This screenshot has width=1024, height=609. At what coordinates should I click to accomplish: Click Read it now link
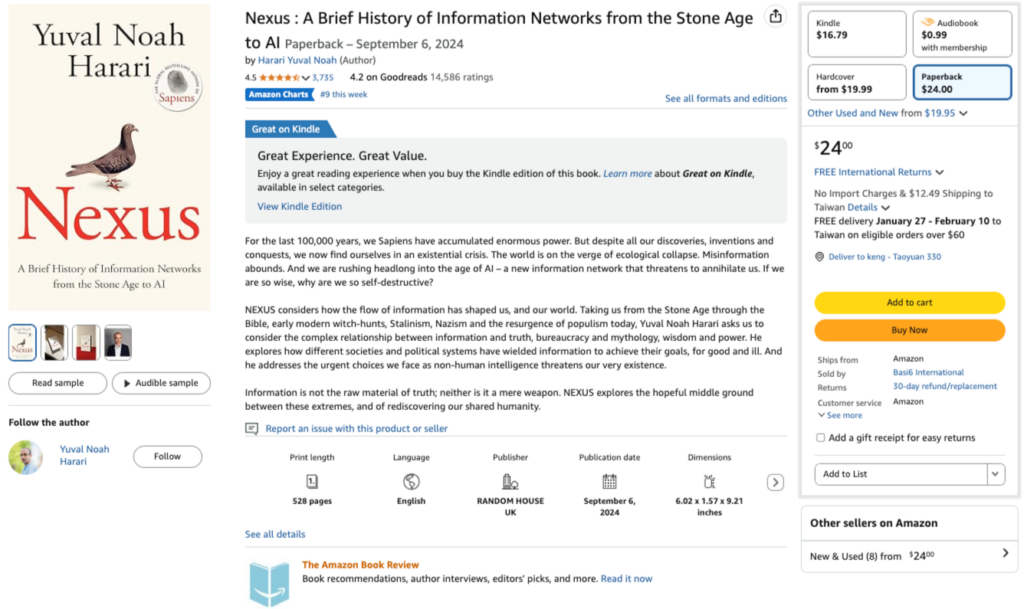(x=626, y=579)
